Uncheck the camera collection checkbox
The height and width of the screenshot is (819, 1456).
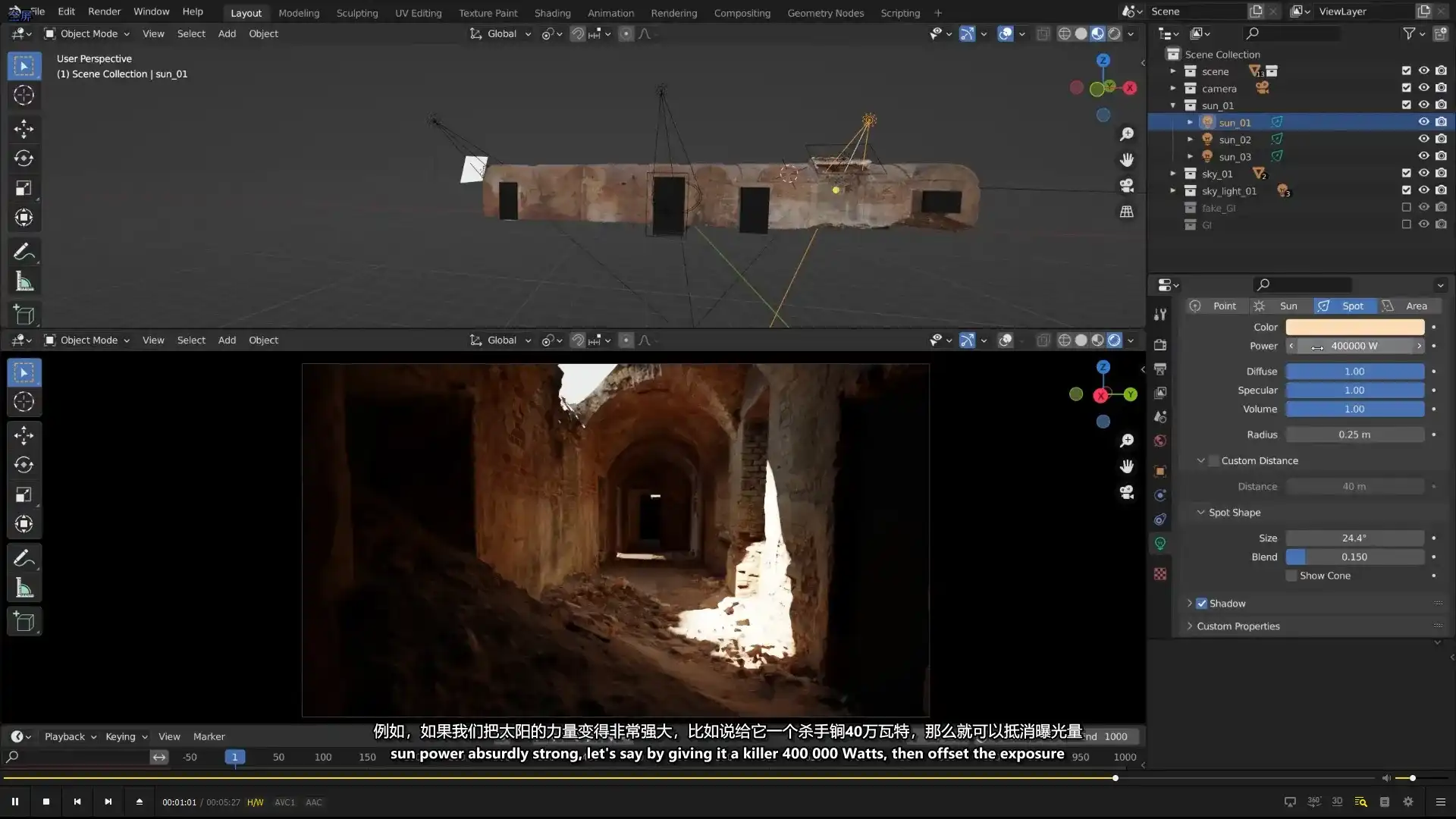[x=1406, y=88]
